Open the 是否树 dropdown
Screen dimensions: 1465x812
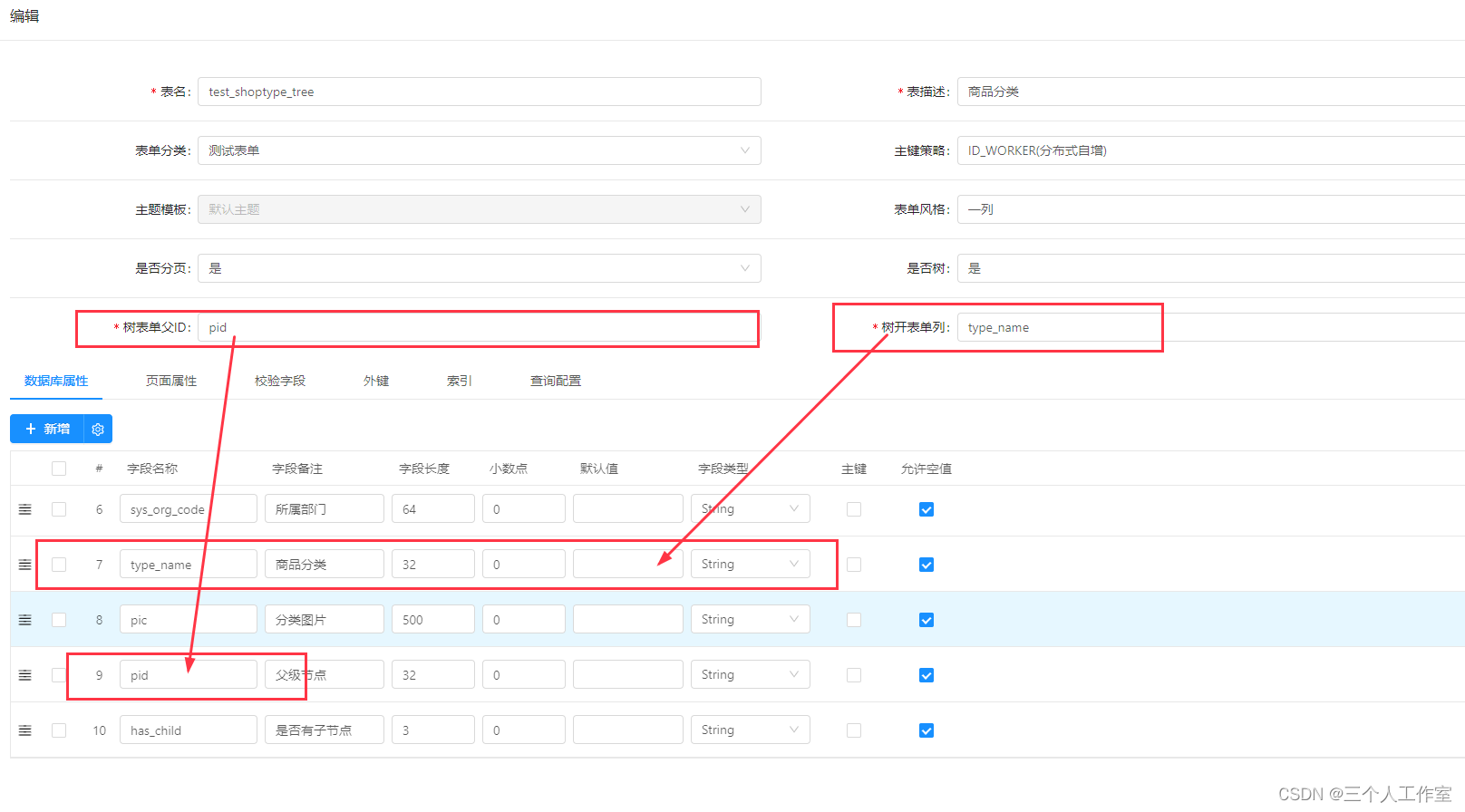pos(1211,268)
